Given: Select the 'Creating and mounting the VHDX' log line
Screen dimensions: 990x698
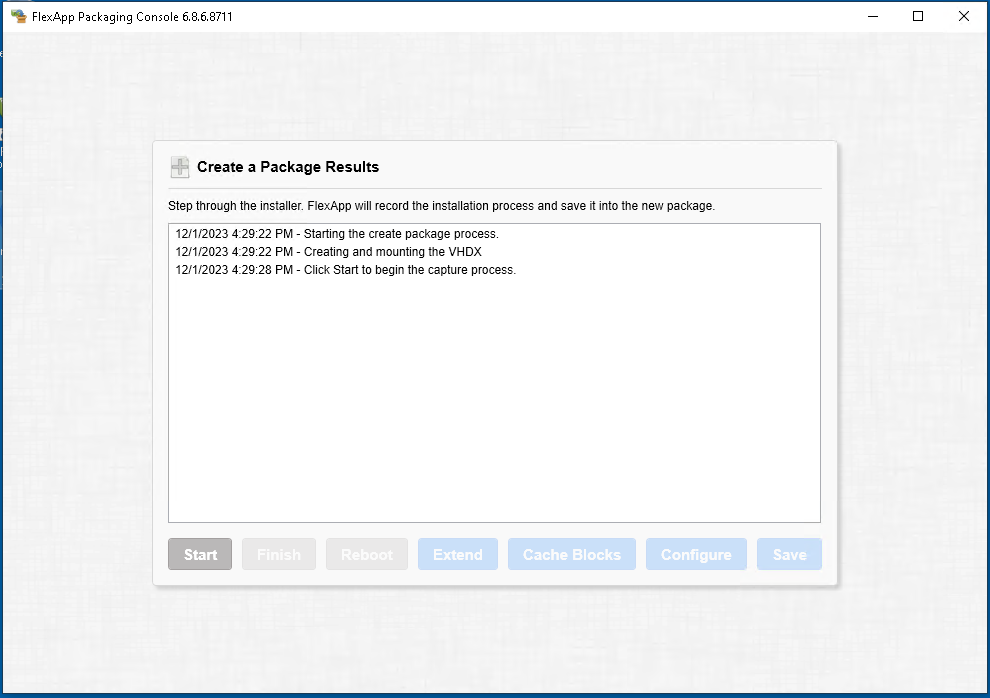Looking at the screenshot, I should [328, 252].
